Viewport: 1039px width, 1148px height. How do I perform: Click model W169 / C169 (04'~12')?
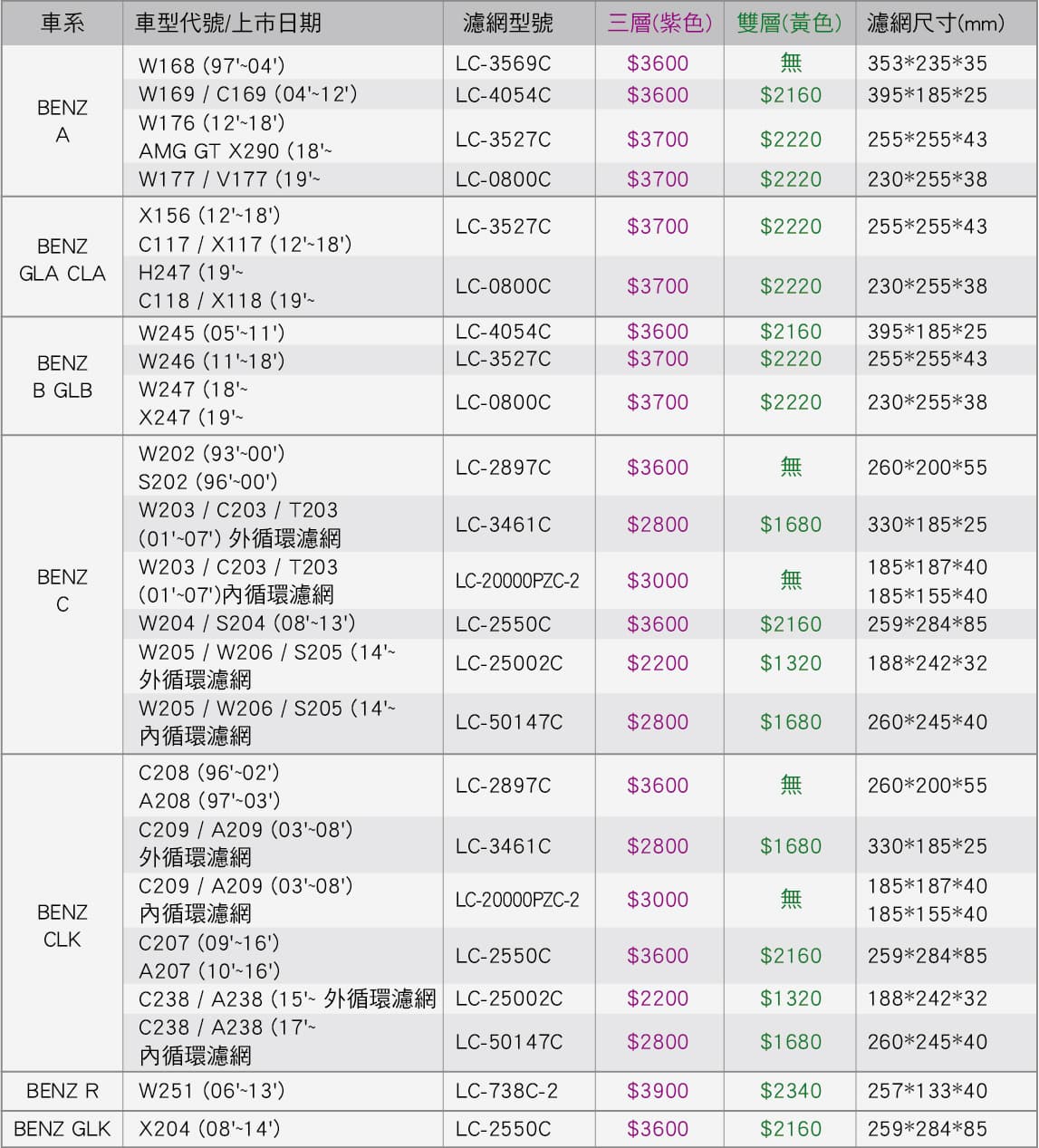(x=247, y=94)
